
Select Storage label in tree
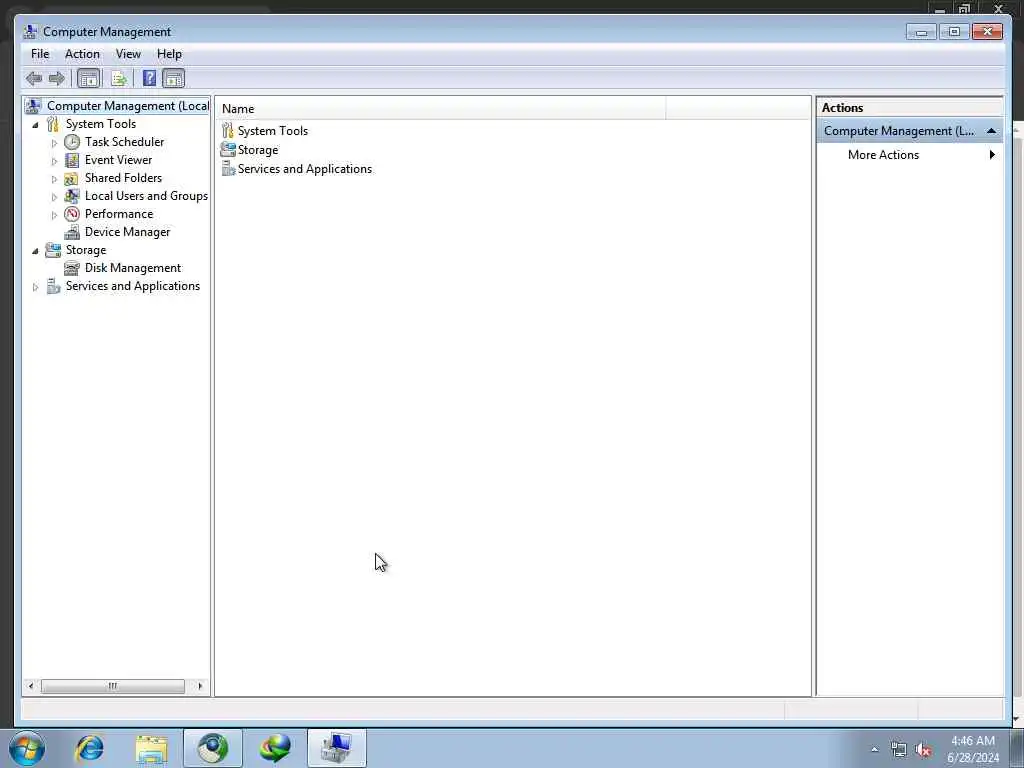coord(86,250)
